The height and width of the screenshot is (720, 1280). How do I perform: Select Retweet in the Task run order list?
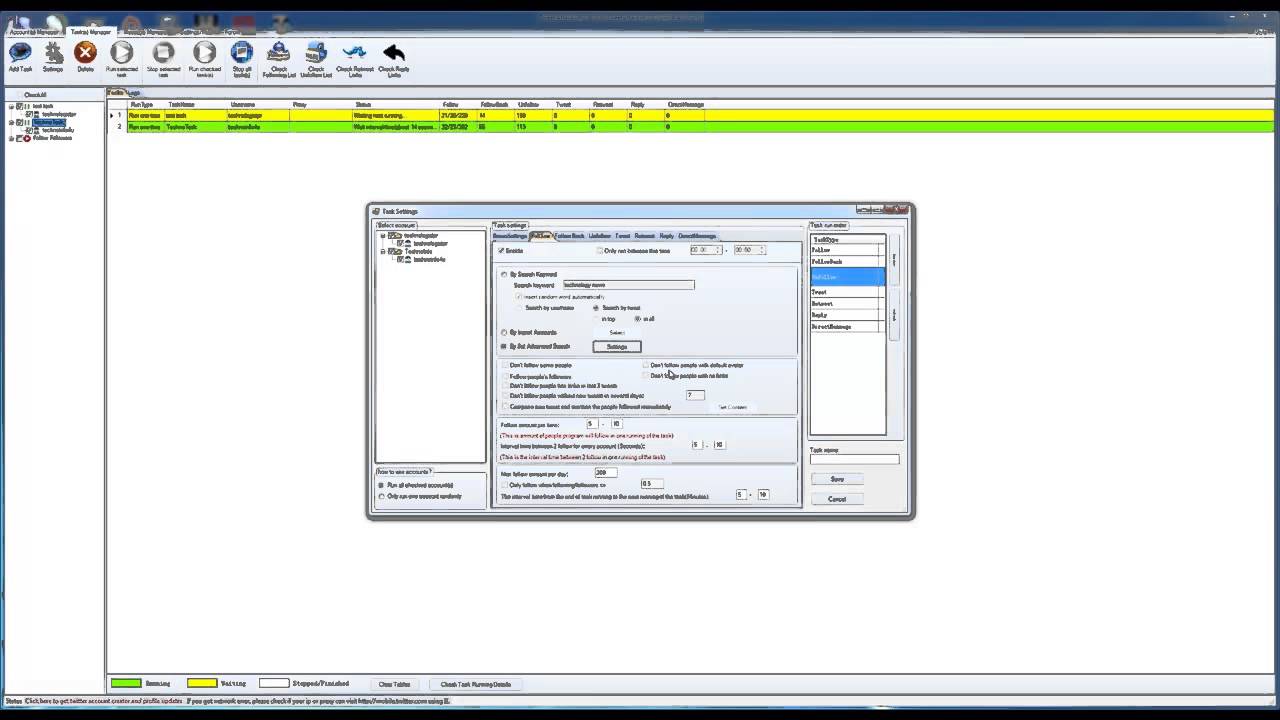847,303
